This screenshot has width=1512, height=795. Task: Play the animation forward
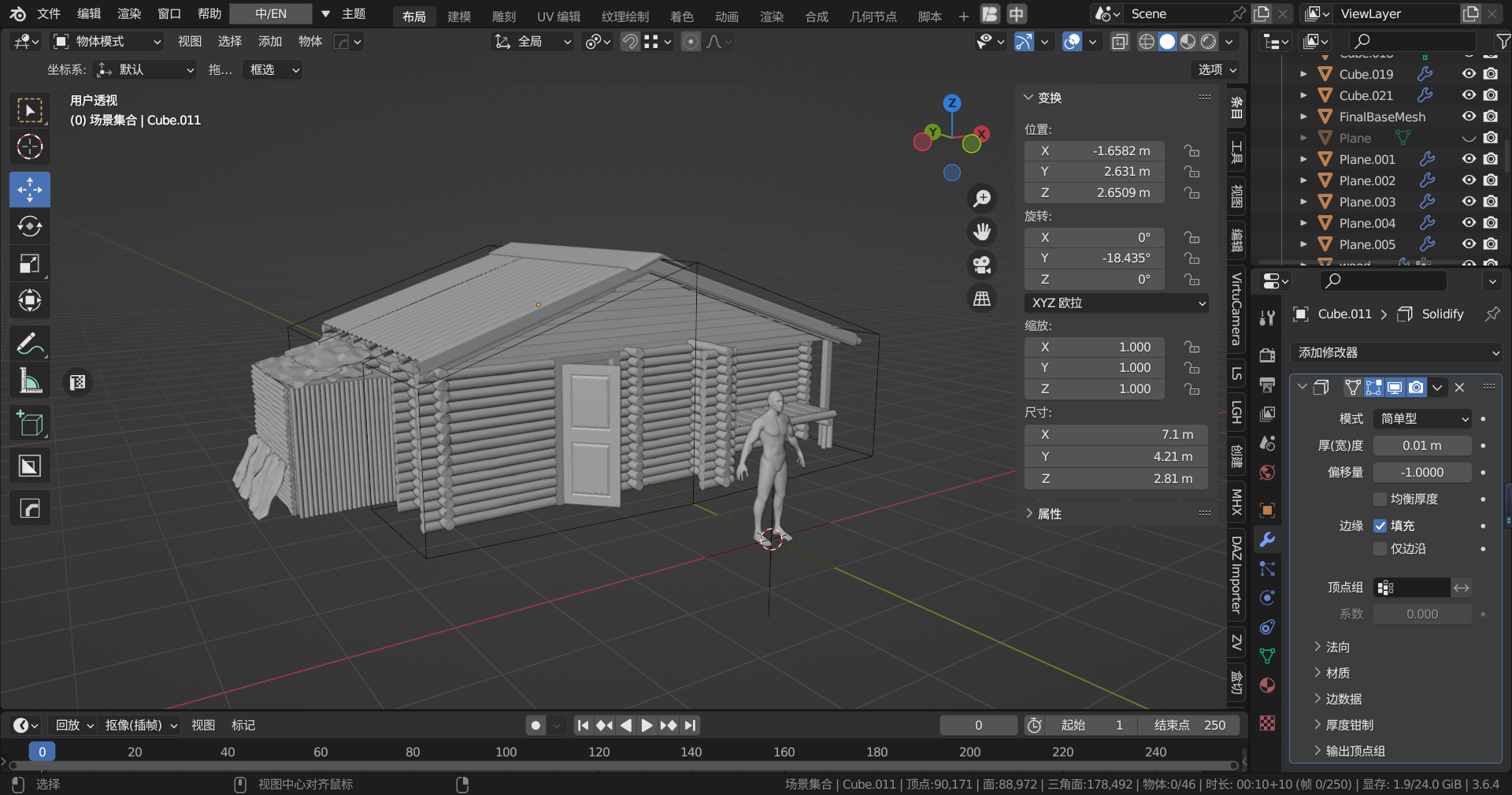647,725
